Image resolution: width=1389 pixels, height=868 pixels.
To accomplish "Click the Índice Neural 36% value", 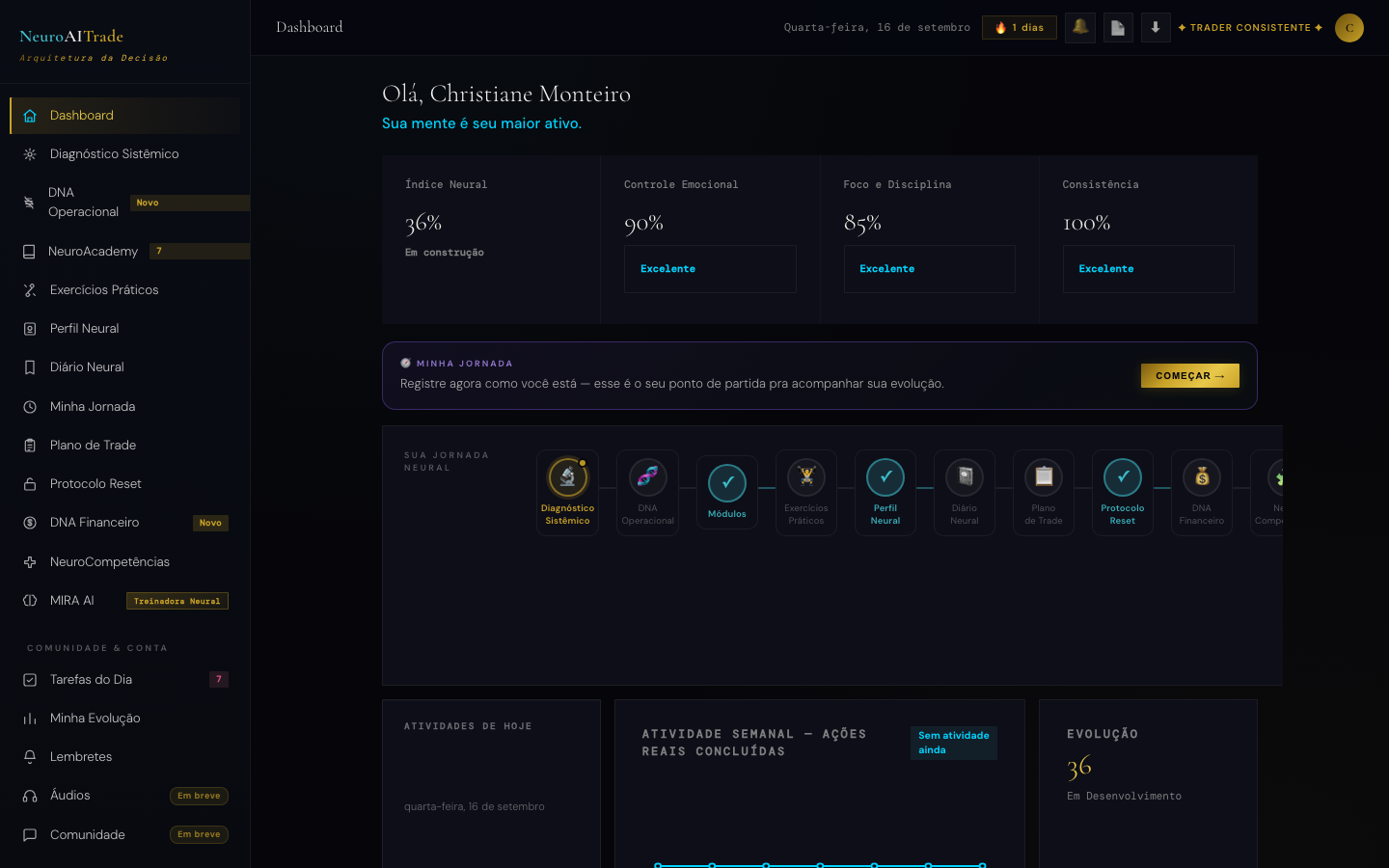I will pos(423,224).
